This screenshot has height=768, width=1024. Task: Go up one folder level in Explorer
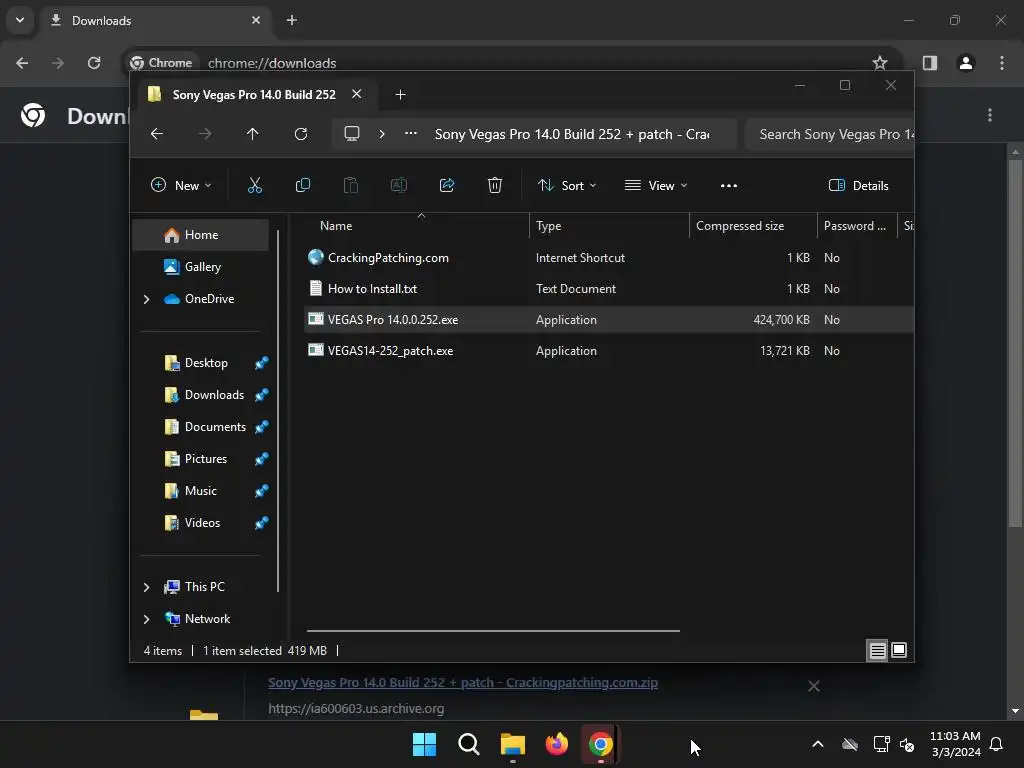point(253,134)
